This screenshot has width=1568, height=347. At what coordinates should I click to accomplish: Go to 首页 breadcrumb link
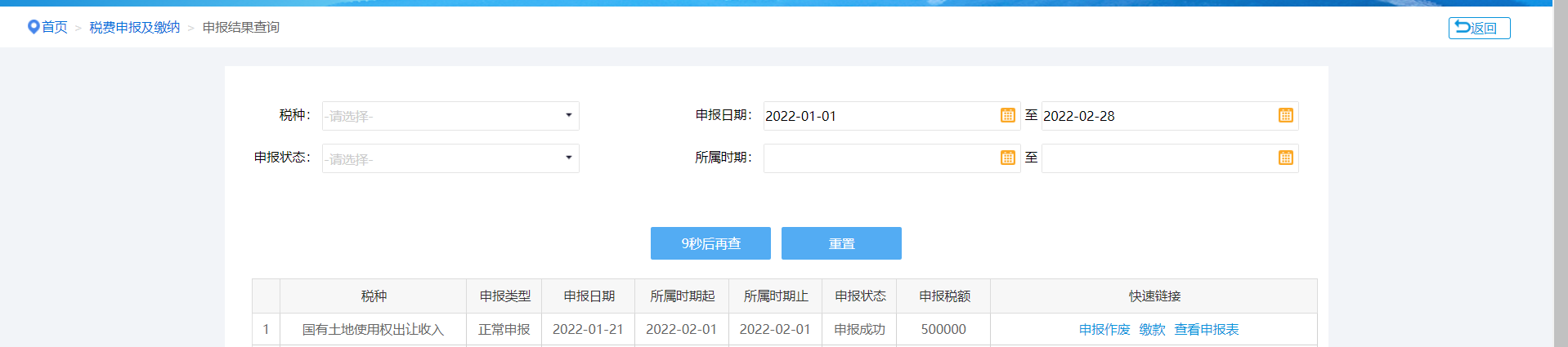[55, 27]
